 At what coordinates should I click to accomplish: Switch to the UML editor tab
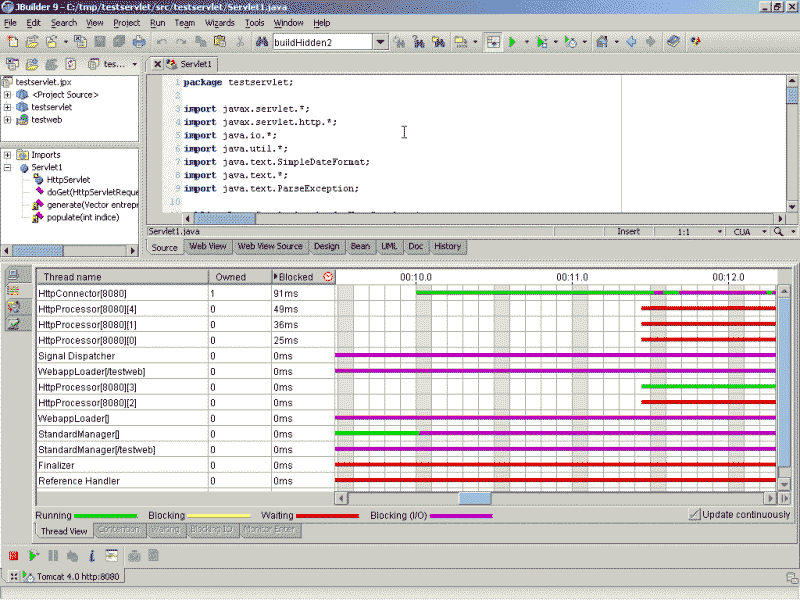(389, 246)
